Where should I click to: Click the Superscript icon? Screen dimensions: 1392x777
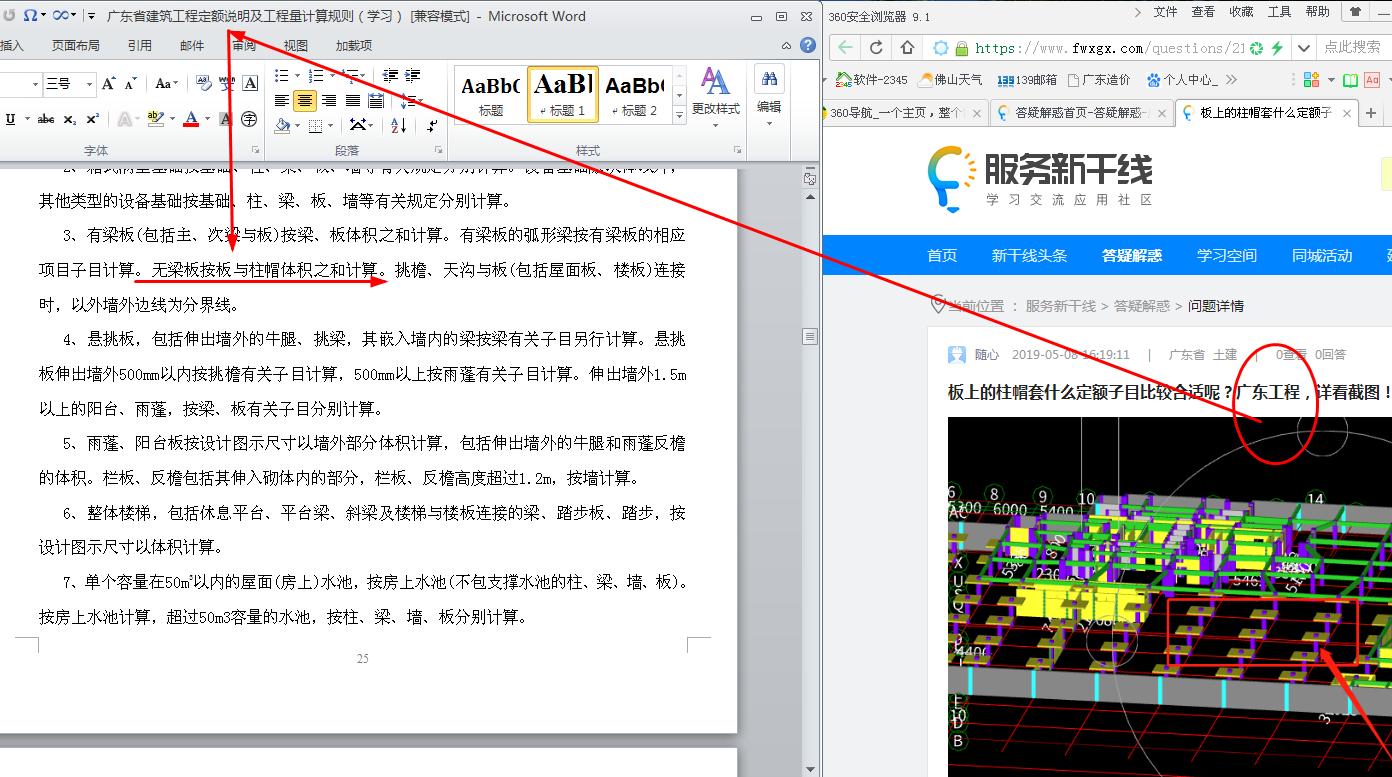coord(92,119)
